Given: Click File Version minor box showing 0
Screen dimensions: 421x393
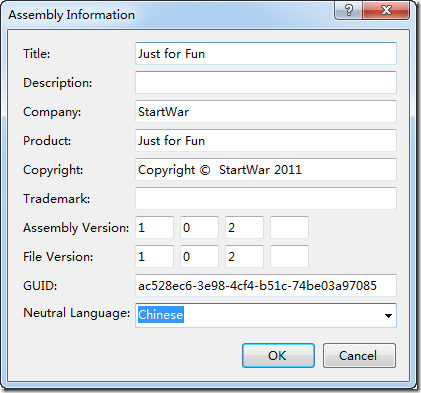Looking at the screenshot, I should coord(199,256).
